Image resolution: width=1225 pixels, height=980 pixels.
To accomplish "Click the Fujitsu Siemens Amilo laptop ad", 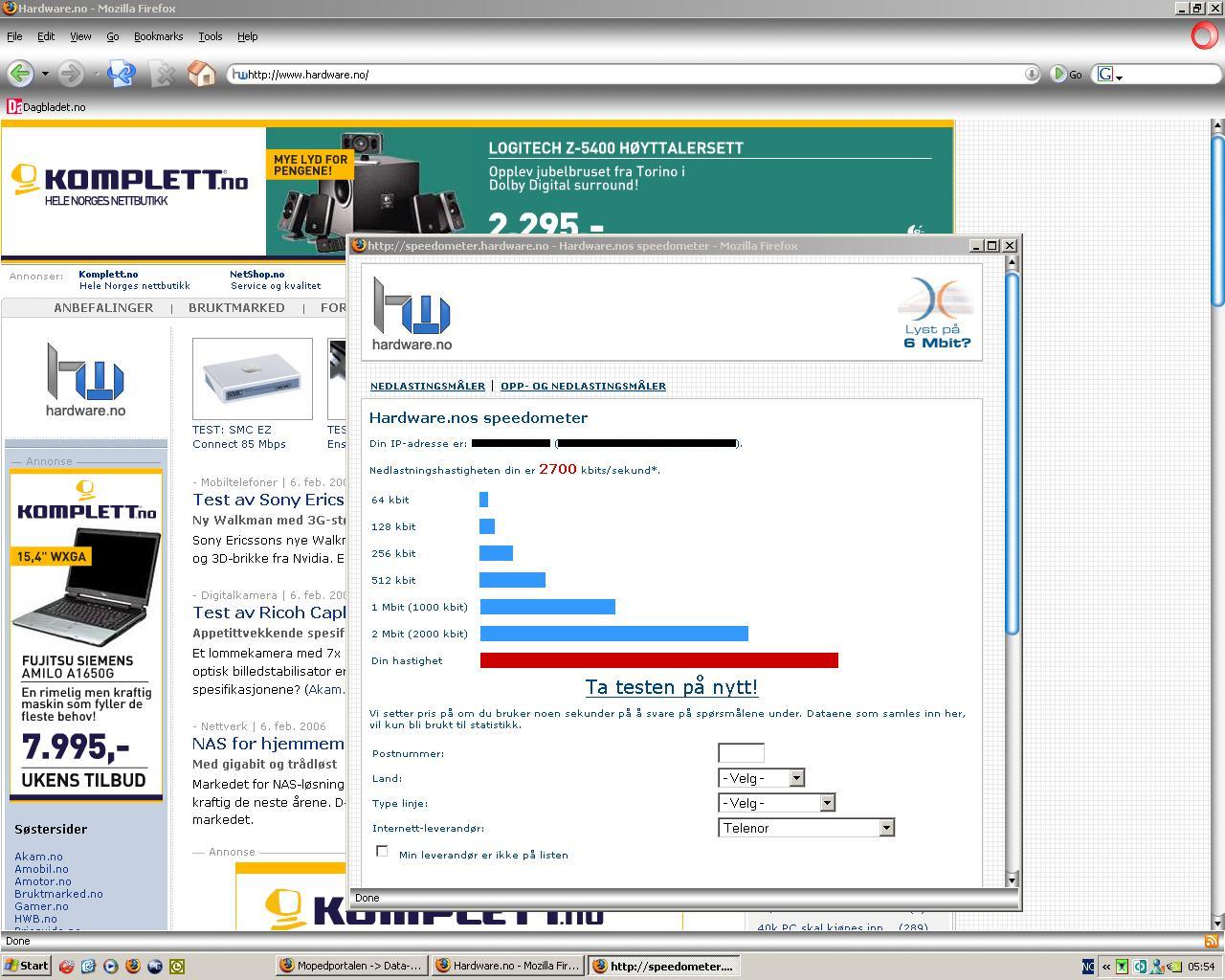I will tap(86, 635).
